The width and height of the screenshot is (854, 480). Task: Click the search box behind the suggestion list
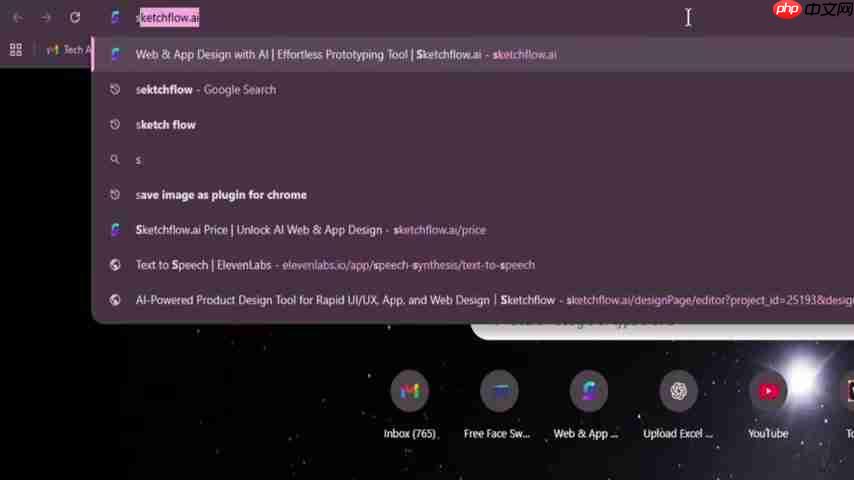click(662, 330)
